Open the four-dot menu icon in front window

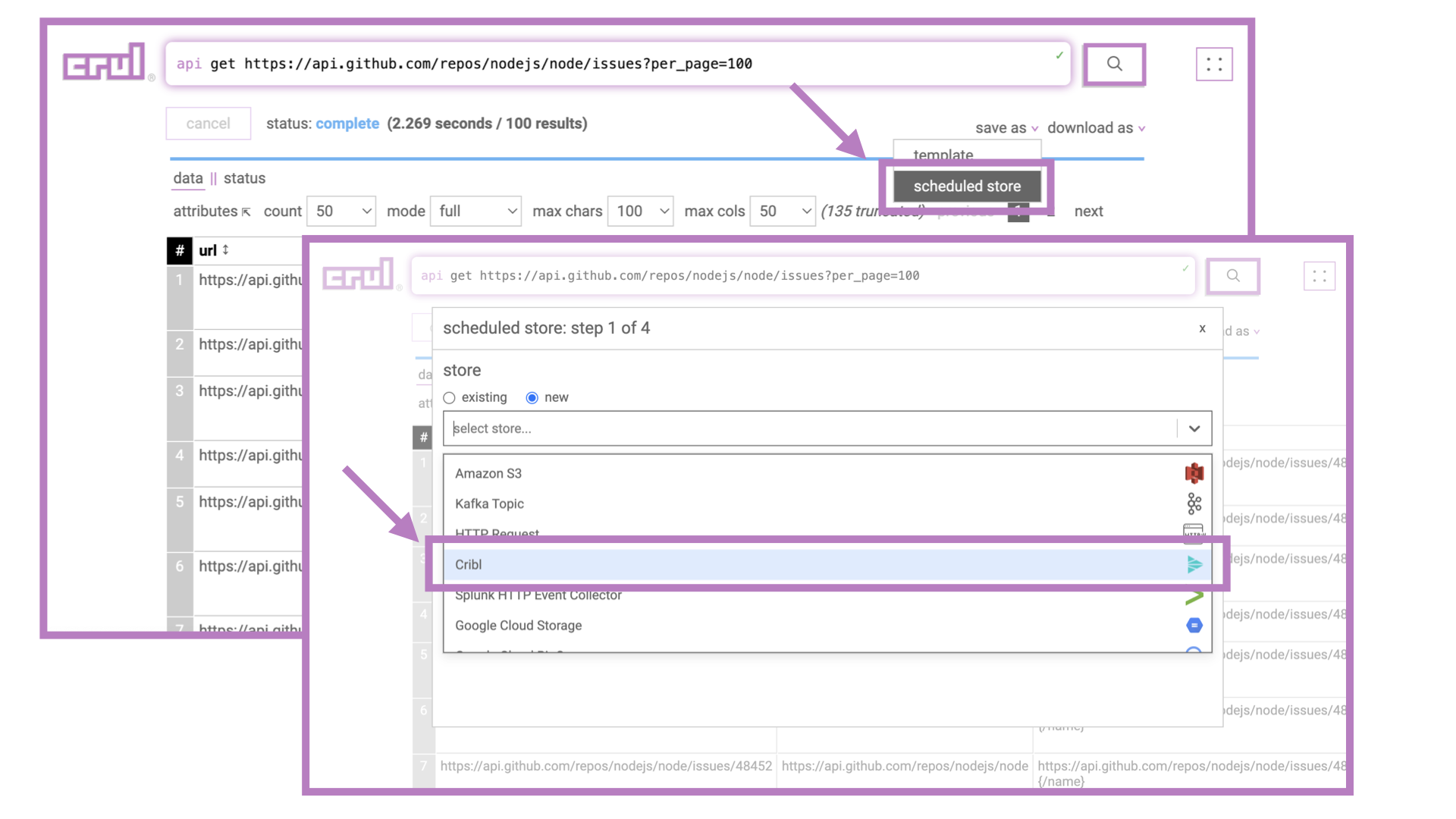point(1319,276)
